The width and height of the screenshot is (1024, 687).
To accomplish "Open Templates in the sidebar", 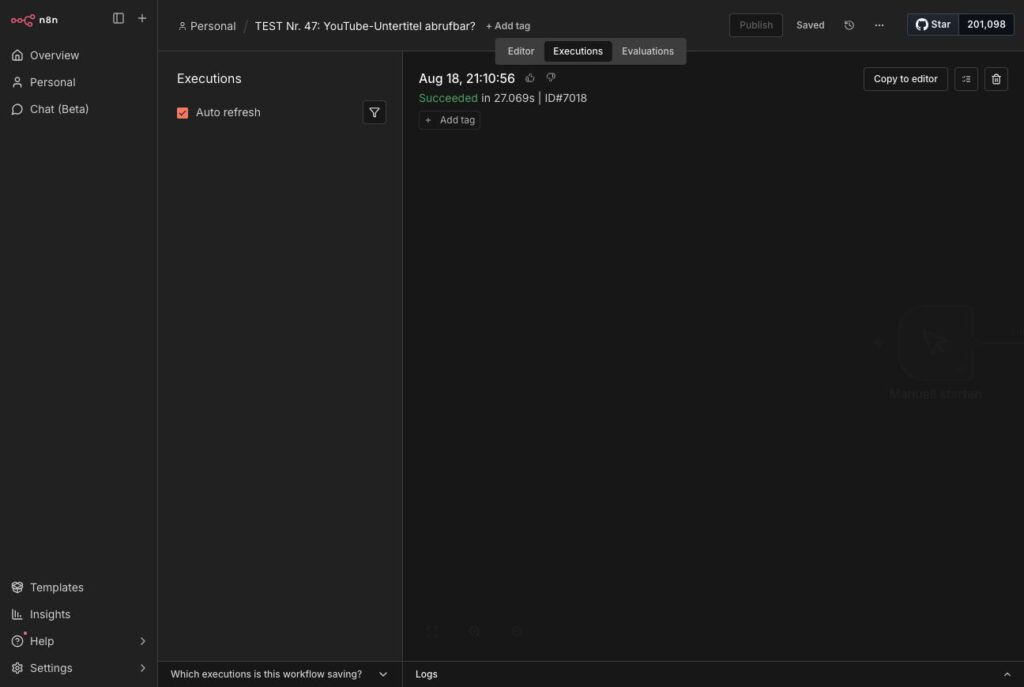I will [x=57, y=587].
